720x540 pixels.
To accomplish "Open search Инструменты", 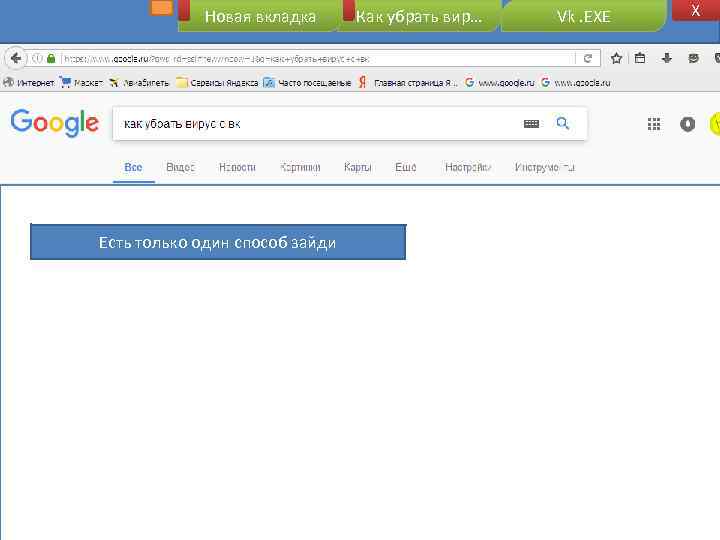I will (545, 167).
